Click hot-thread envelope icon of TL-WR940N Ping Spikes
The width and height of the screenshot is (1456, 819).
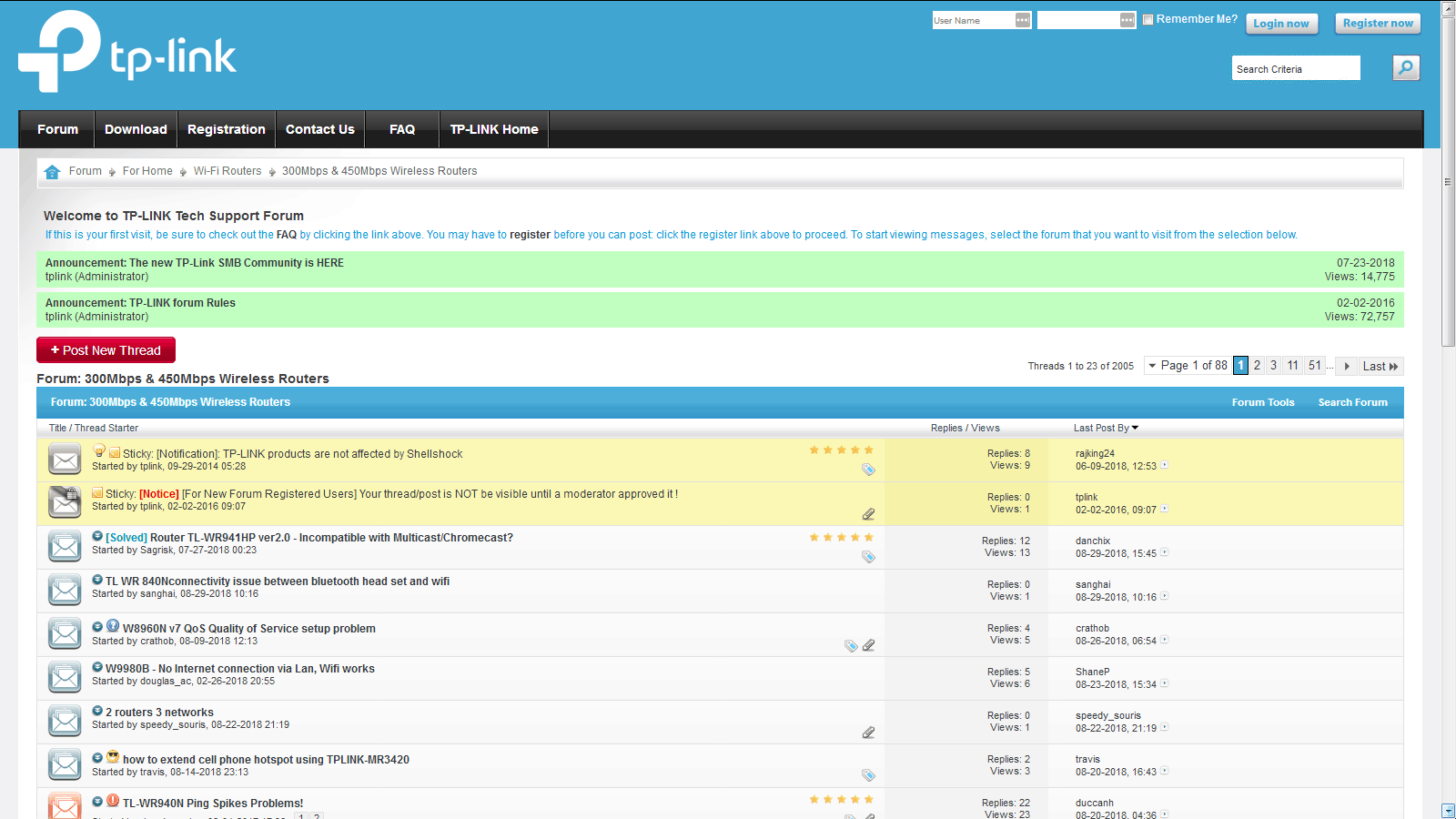(x=65, y=806)
